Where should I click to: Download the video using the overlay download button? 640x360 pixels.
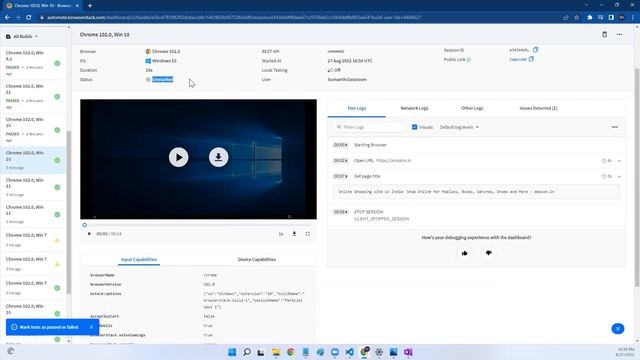point(218,157)
